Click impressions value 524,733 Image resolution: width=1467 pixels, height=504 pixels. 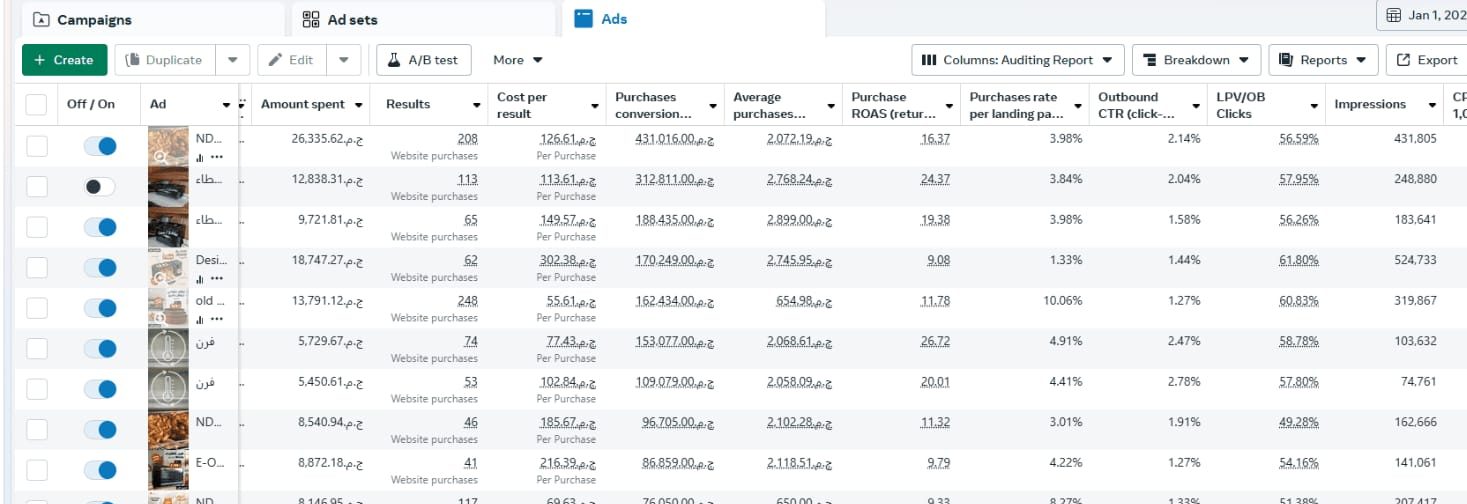point(1415,260)
